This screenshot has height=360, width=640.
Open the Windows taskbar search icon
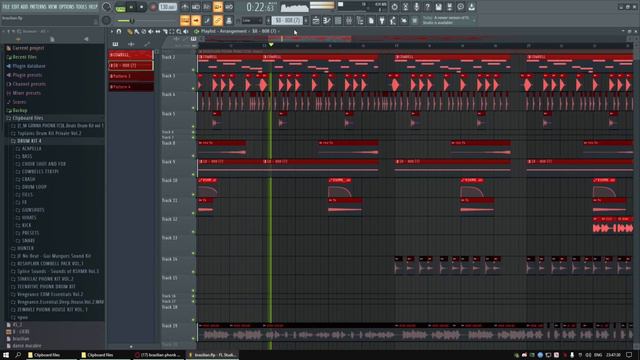click(x=18, y=355)
